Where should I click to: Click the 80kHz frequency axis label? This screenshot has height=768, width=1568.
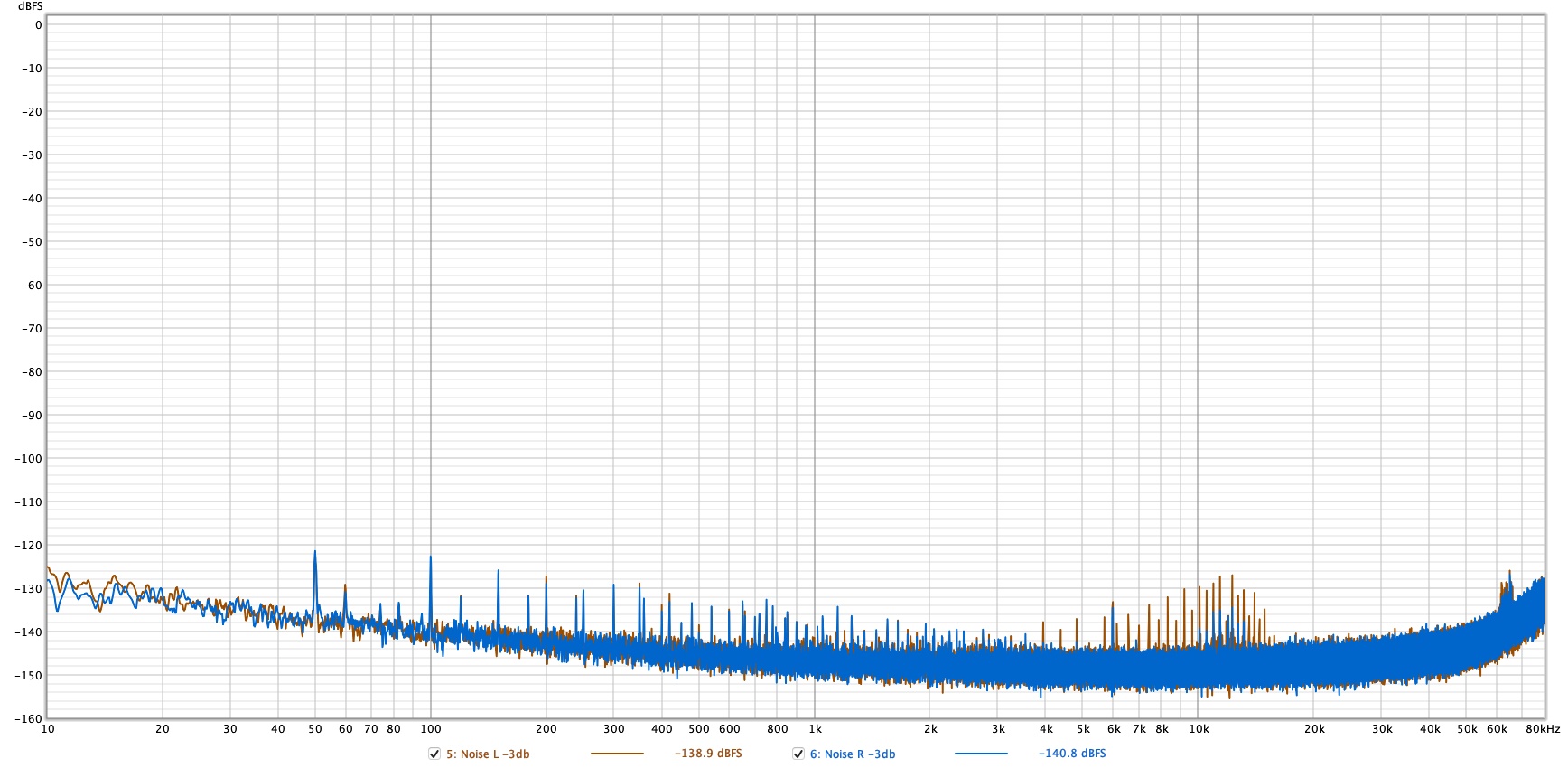tap(1543, 729)
